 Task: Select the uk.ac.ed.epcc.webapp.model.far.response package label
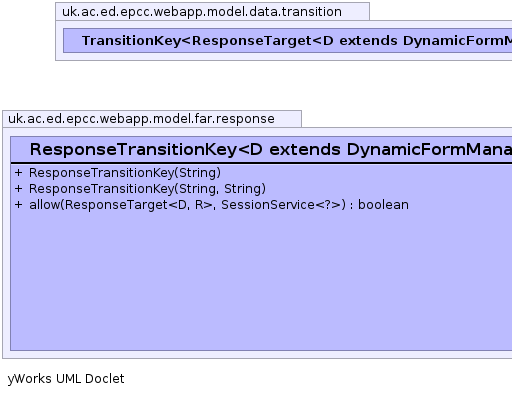point(141,119)
